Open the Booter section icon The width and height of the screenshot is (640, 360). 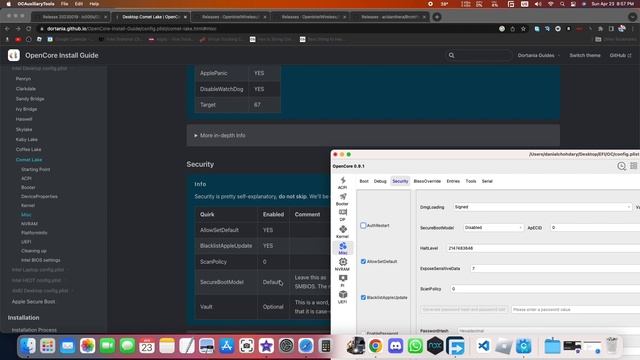pyautogui.click(x=342, y=199)
